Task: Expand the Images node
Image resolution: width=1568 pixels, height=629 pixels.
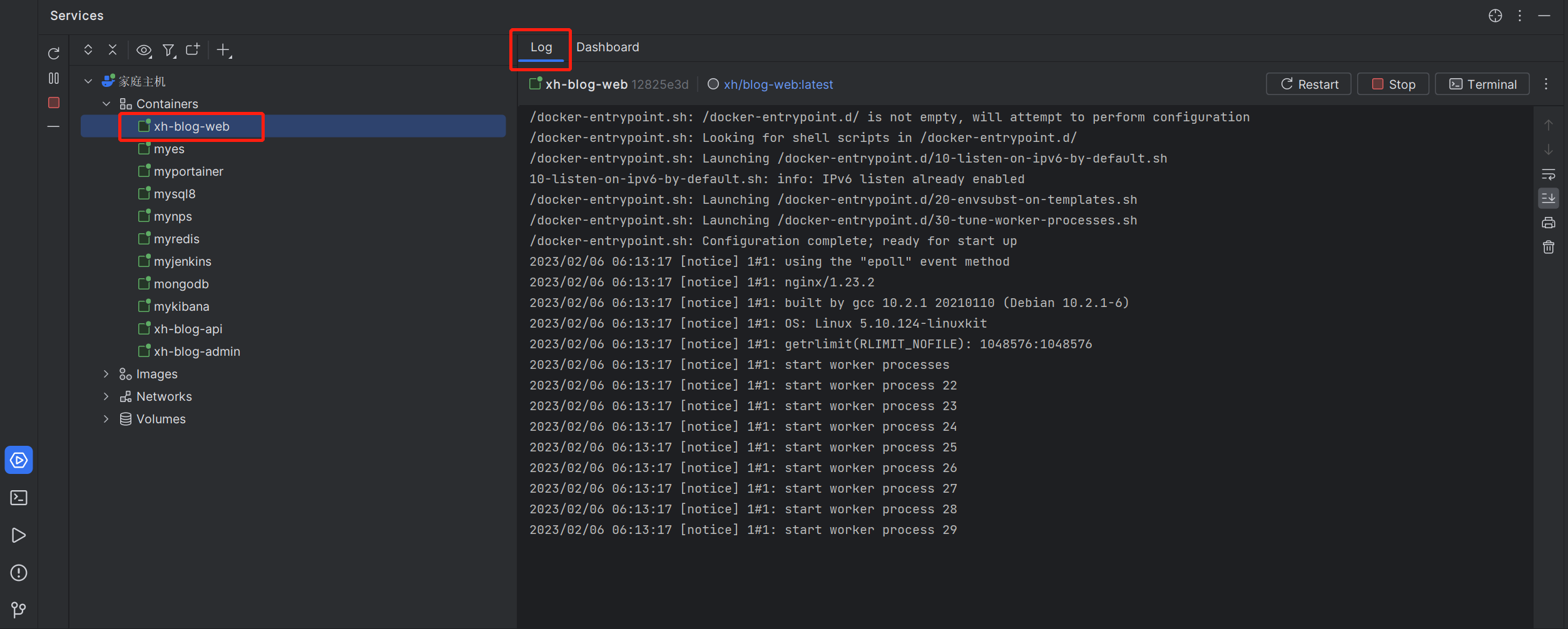Action: click(x=106, y=374)
